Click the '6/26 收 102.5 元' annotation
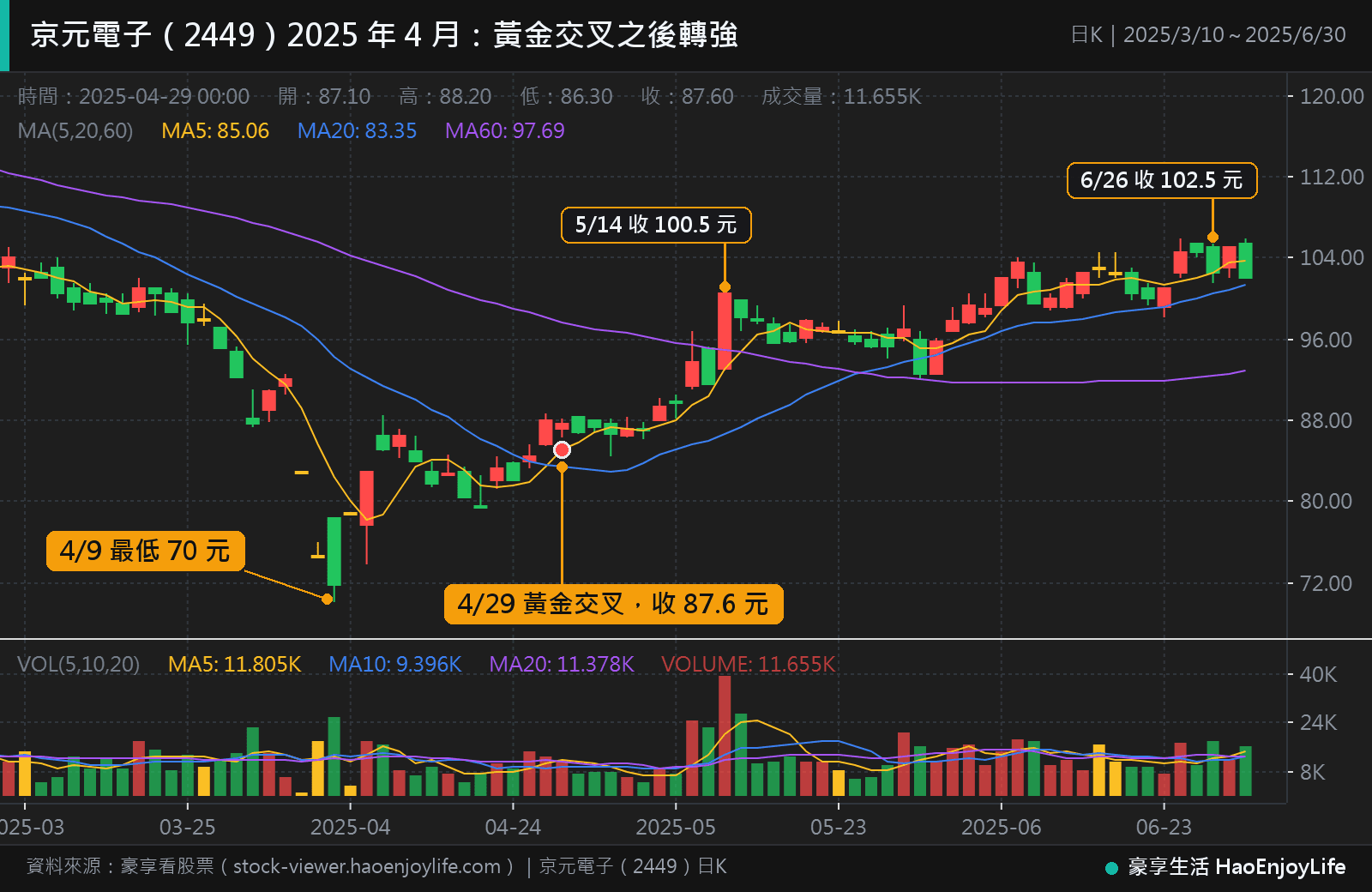Image resolution: width=1372 pixels, height=892 pixels. 1162,180
